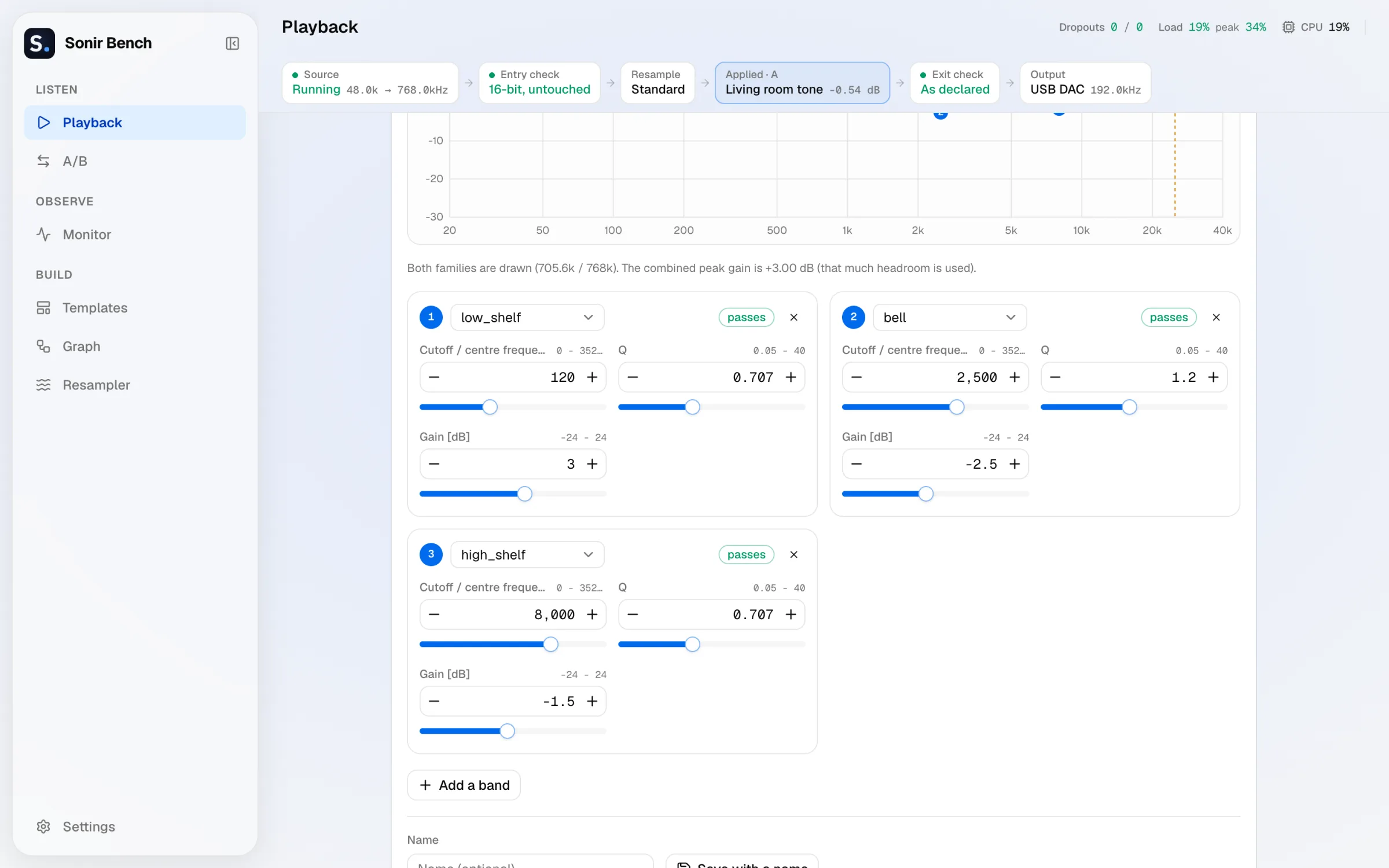The image size is (1389, 868).
Task: Remove band 2 bell with X
Action: tap(1216, 317)
